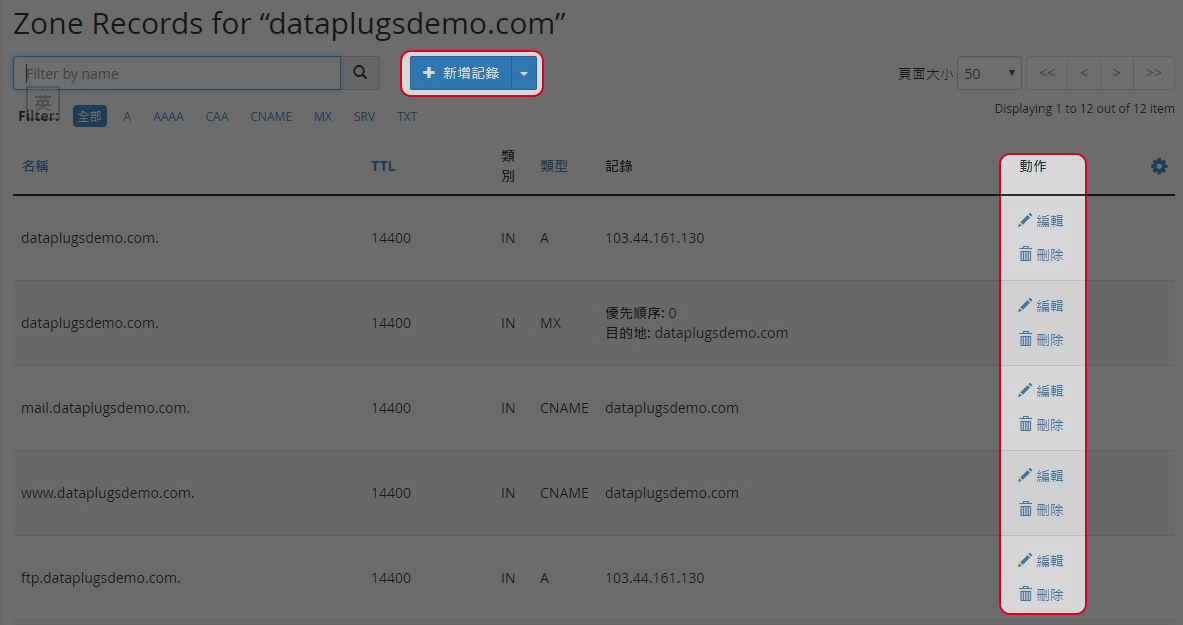Go to the last page using >> button
1183x625 pixels.
tap(1154, 73)
